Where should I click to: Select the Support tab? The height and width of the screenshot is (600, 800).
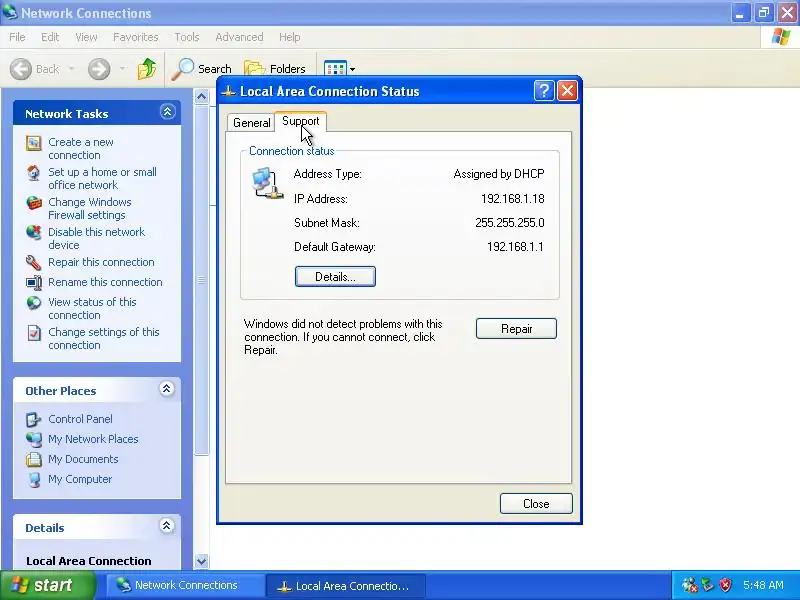[301, 121]
